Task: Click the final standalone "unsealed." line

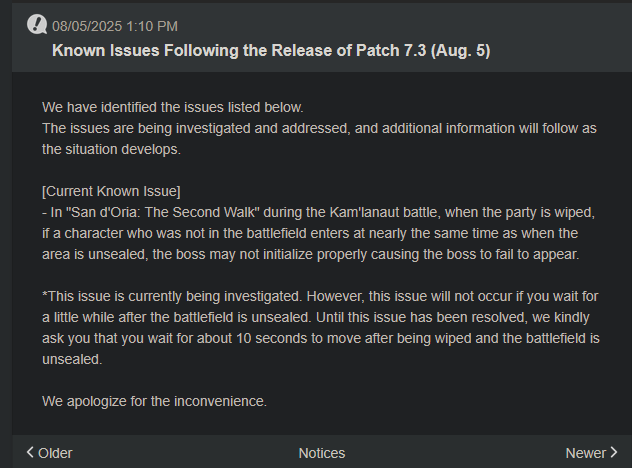Action: [72, 359]
